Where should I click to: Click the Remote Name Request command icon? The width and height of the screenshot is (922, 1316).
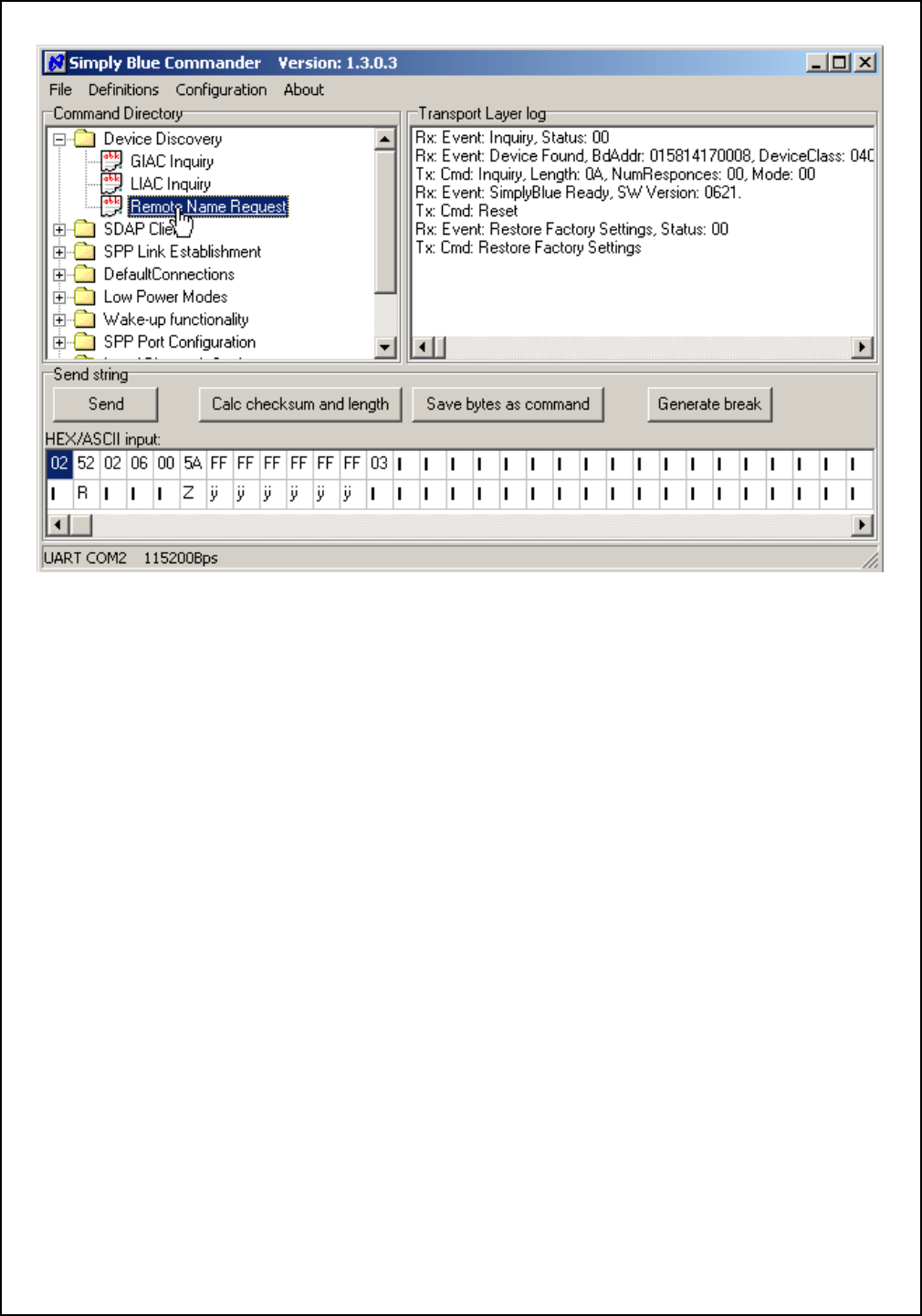(x=111, y=206)
